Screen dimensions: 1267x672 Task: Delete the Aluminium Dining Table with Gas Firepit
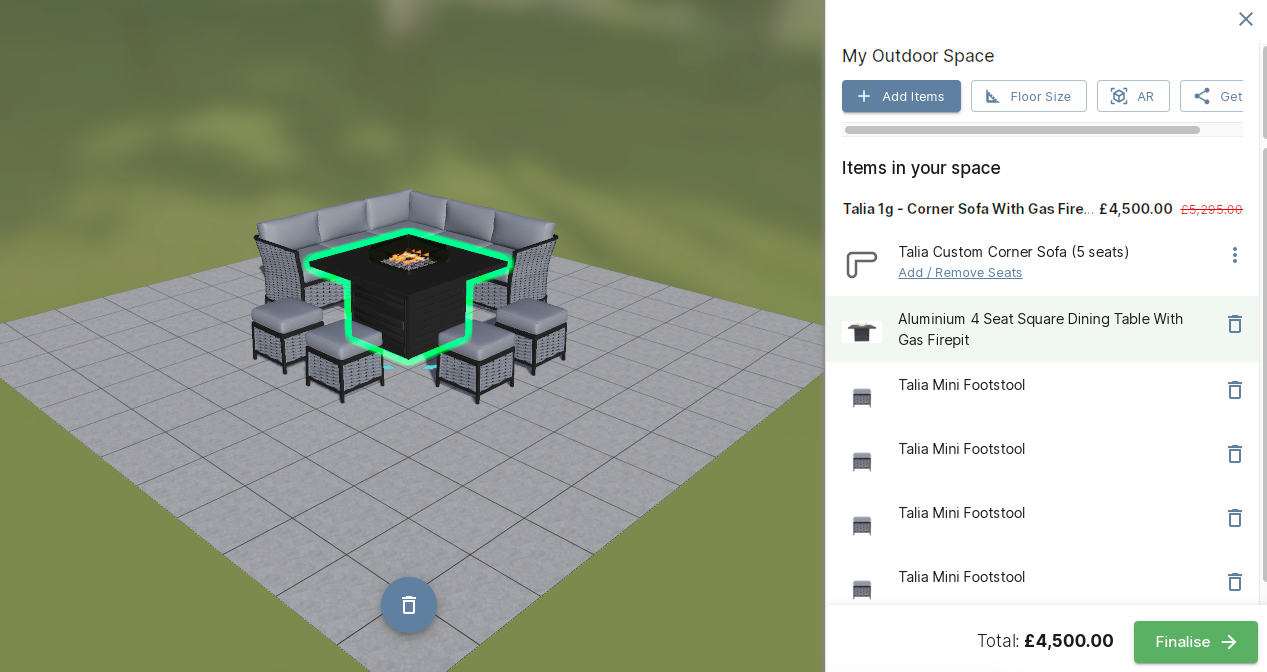(1234, 324)
